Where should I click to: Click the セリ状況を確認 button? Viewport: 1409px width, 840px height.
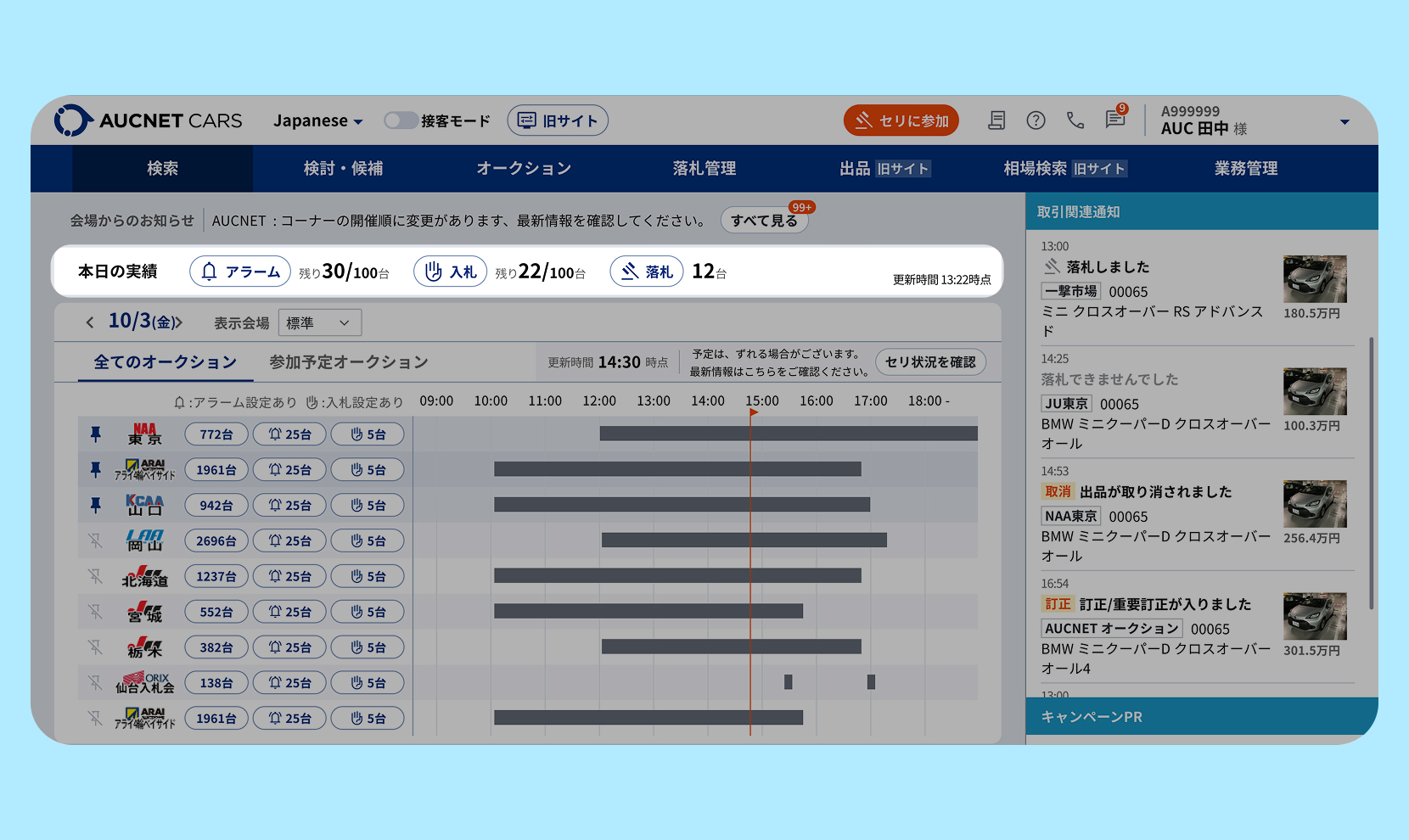coord(930,362)
